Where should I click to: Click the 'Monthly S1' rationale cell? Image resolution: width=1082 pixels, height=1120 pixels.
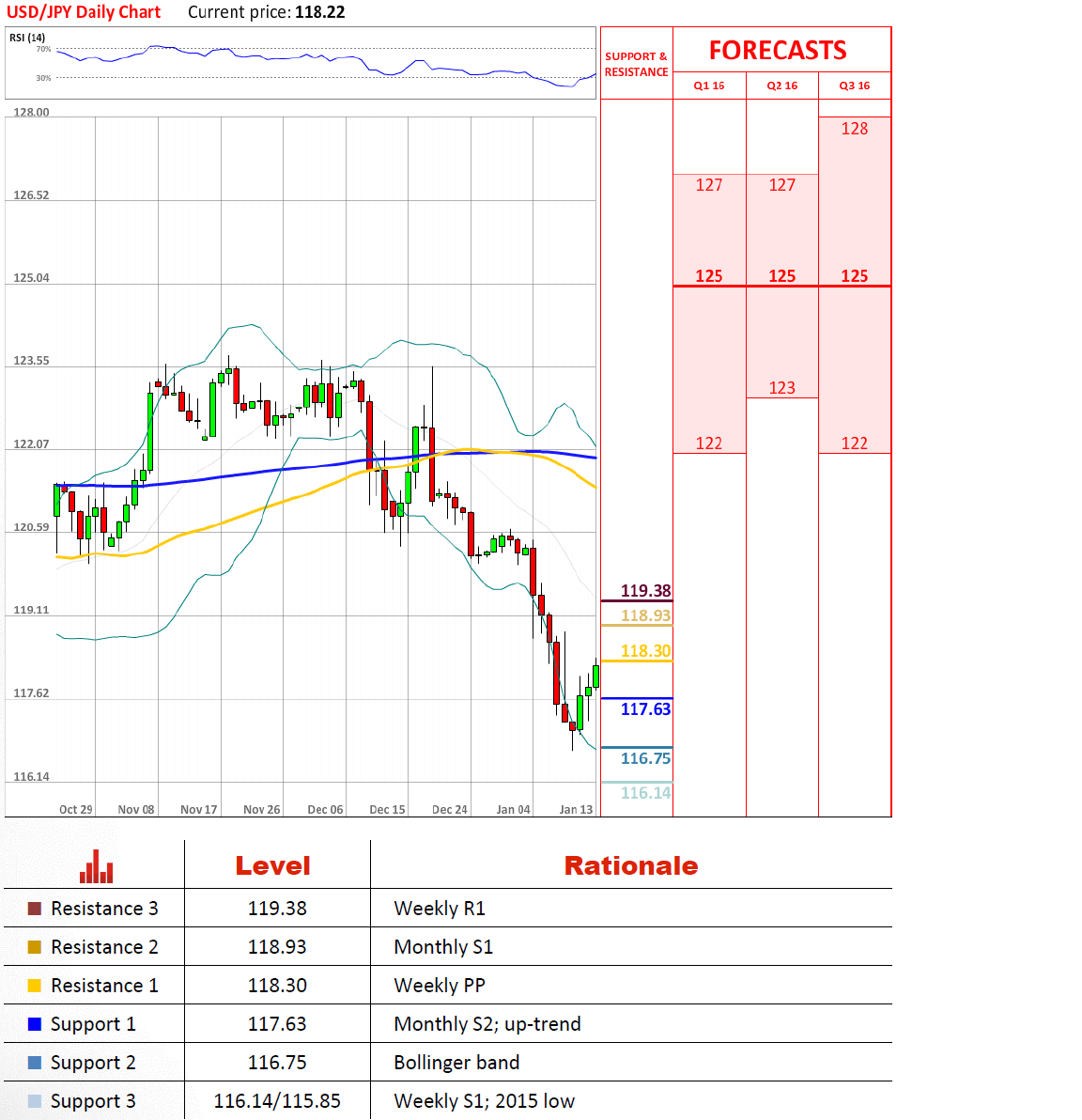pyautogui.click(x=443, y=947)
